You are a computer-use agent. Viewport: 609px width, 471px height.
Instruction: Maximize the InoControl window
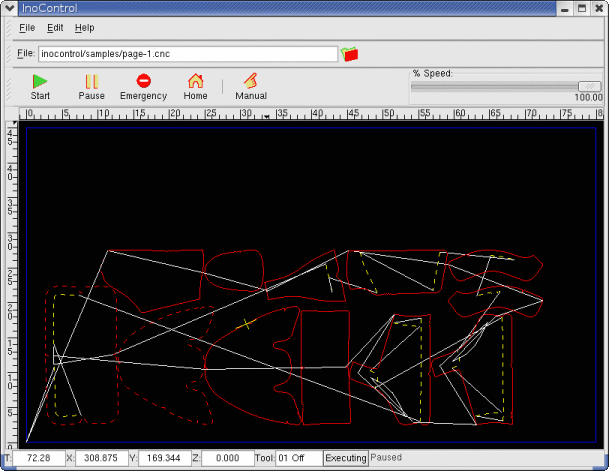click(580, 7)
